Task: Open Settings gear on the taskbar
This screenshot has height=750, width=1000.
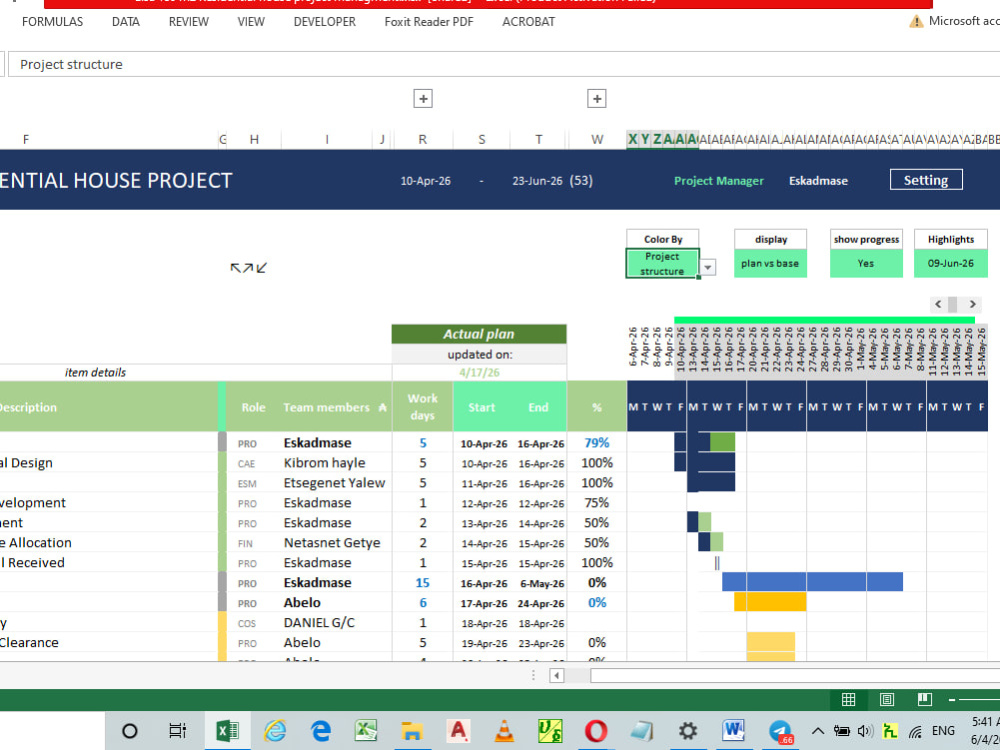Action: (x=688, y=731)
